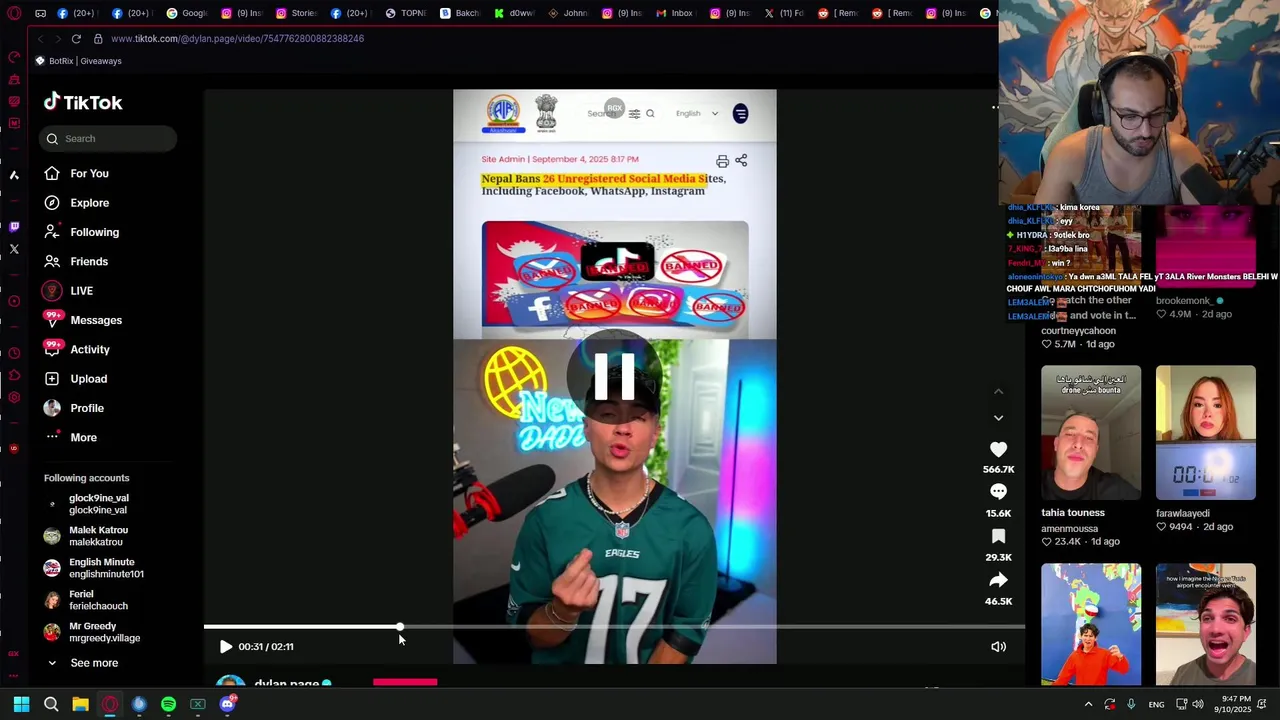Switch to the Johnn browser tab
Screen dimensions: 1280x720
coord(567,13)
